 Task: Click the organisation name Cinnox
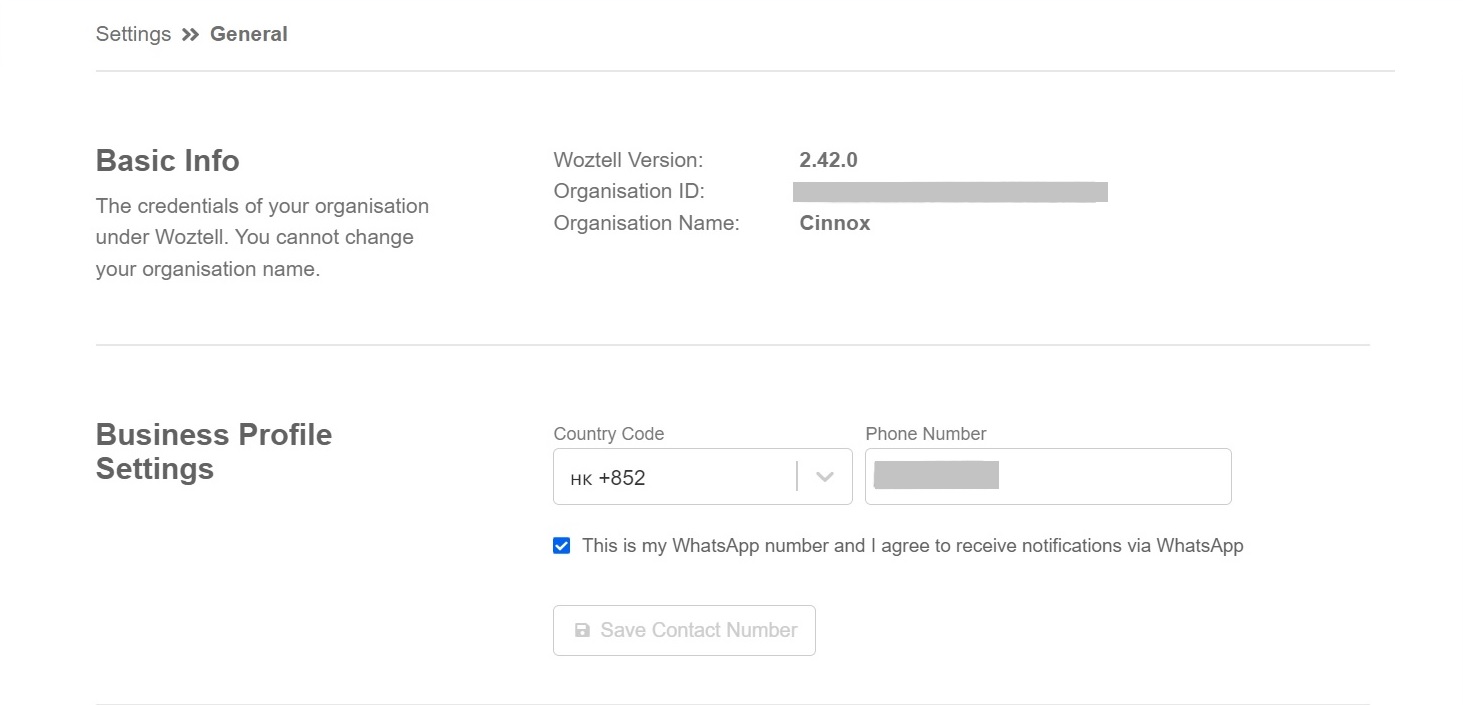coord(834,224)
